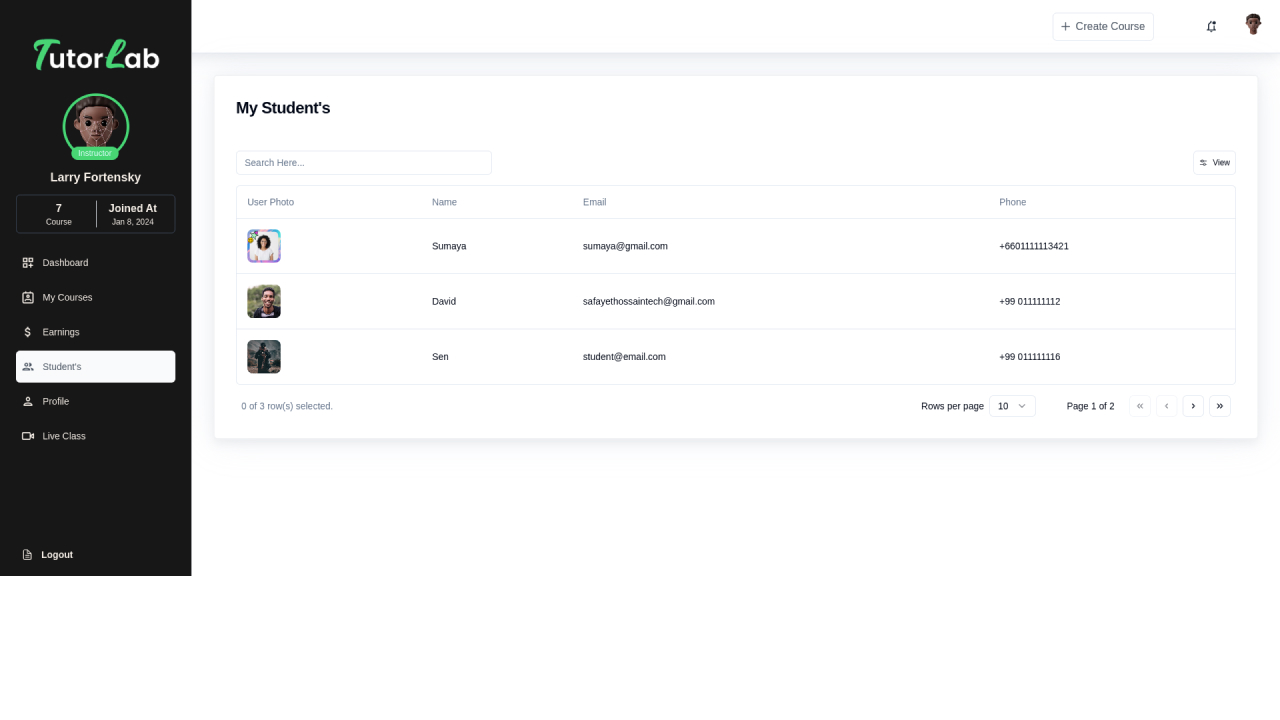The image size is (1280, 720).
Task: Jump to the last page of results
Action: pyautogui.click(x=1220, y=406)
